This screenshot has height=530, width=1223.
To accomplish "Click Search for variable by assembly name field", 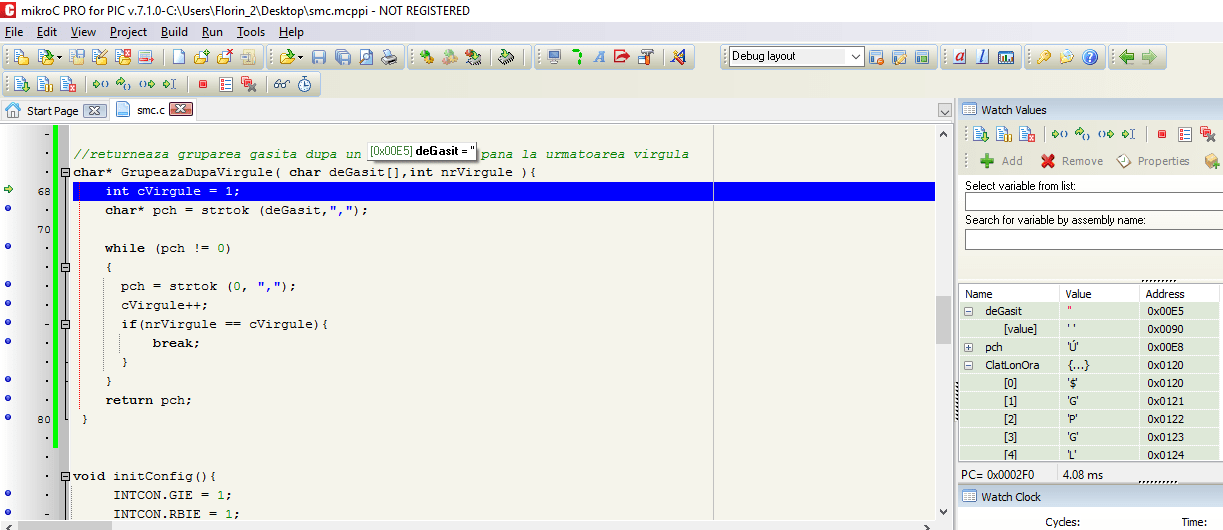I will pos(1093,239).
